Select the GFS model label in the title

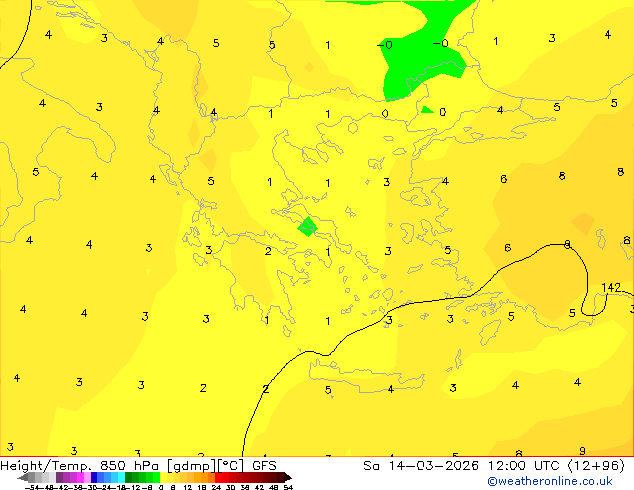click(x=264, y=466)
